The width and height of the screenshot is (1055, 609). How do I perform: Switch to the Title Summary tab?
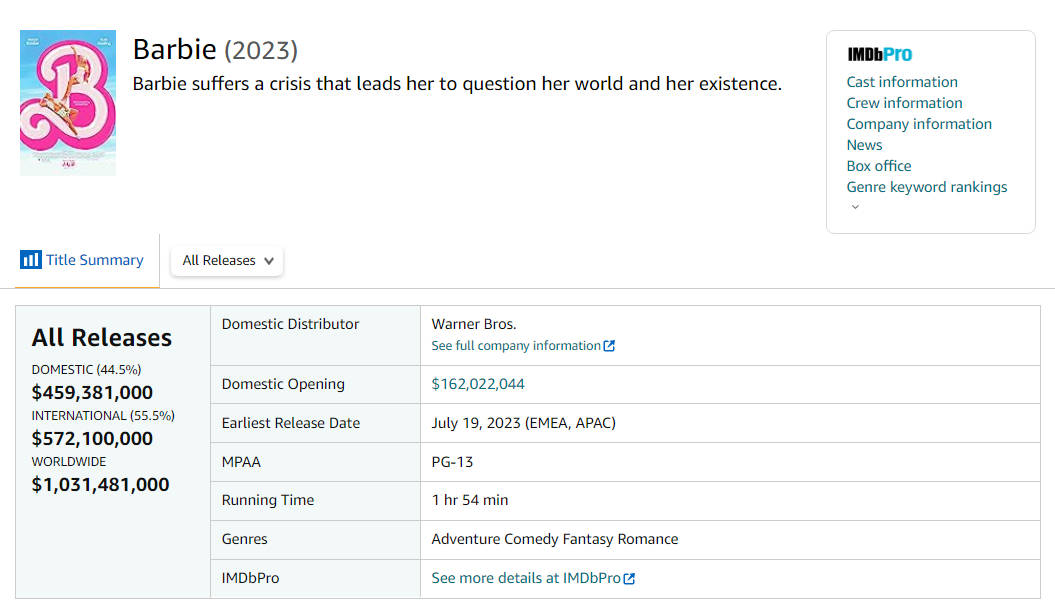(x=94, y=260)
